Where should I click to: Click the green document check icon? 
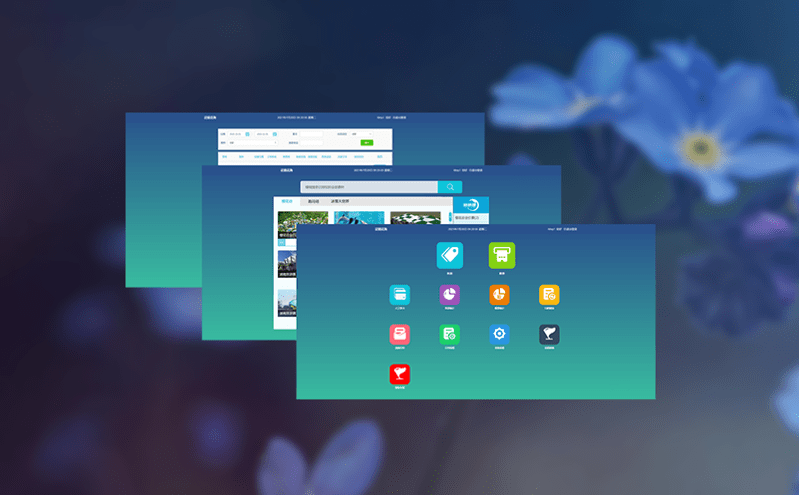pos(449,335)
